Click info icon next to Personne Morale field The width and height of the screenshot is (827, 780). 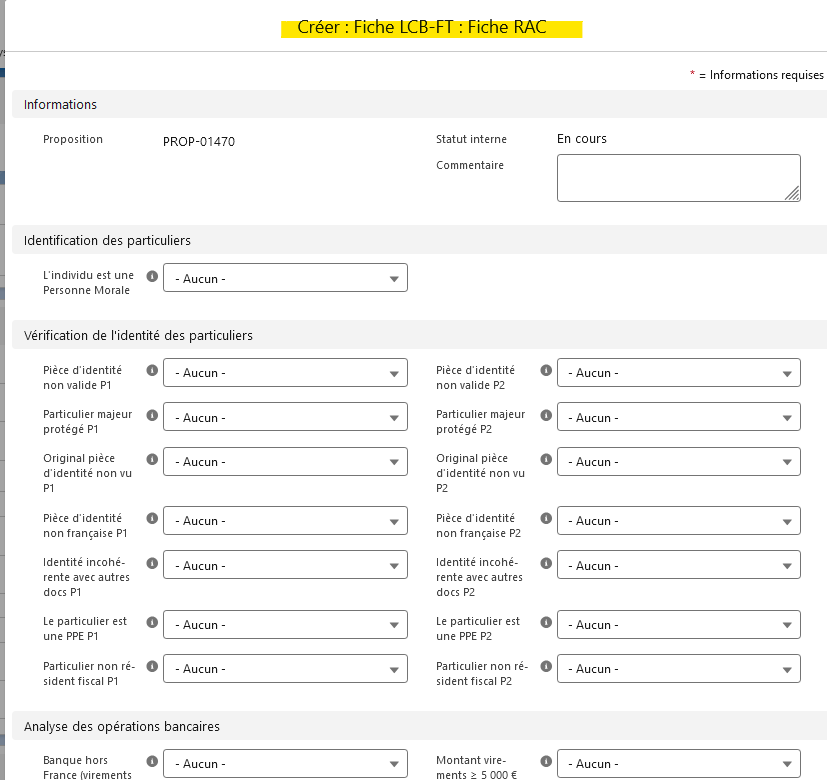tap(153, 276)
